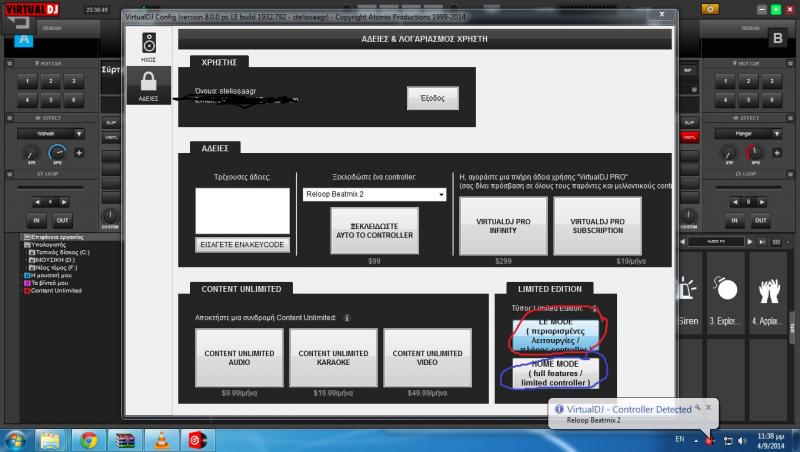Go to previous sampler bank
800x452 pixels.
tap(683, 242)
